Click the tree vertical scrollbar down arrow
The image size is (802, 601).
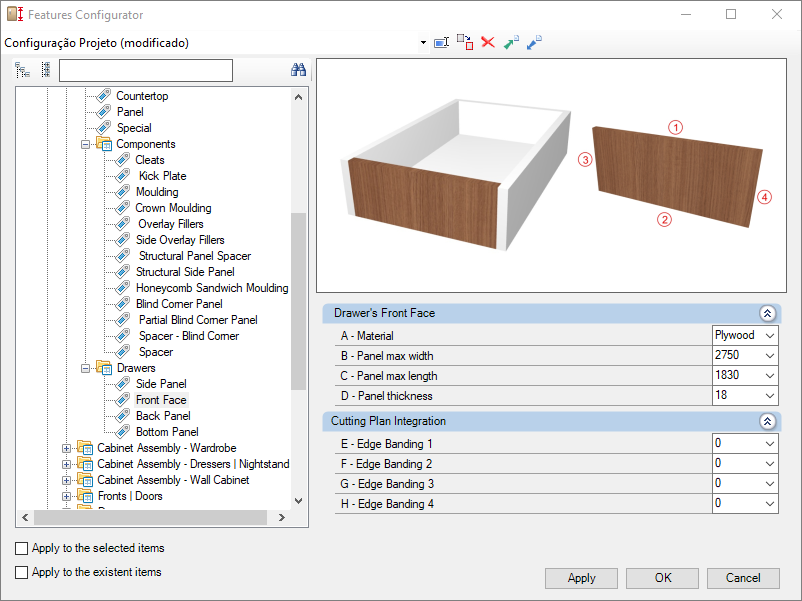click(299, 501)
